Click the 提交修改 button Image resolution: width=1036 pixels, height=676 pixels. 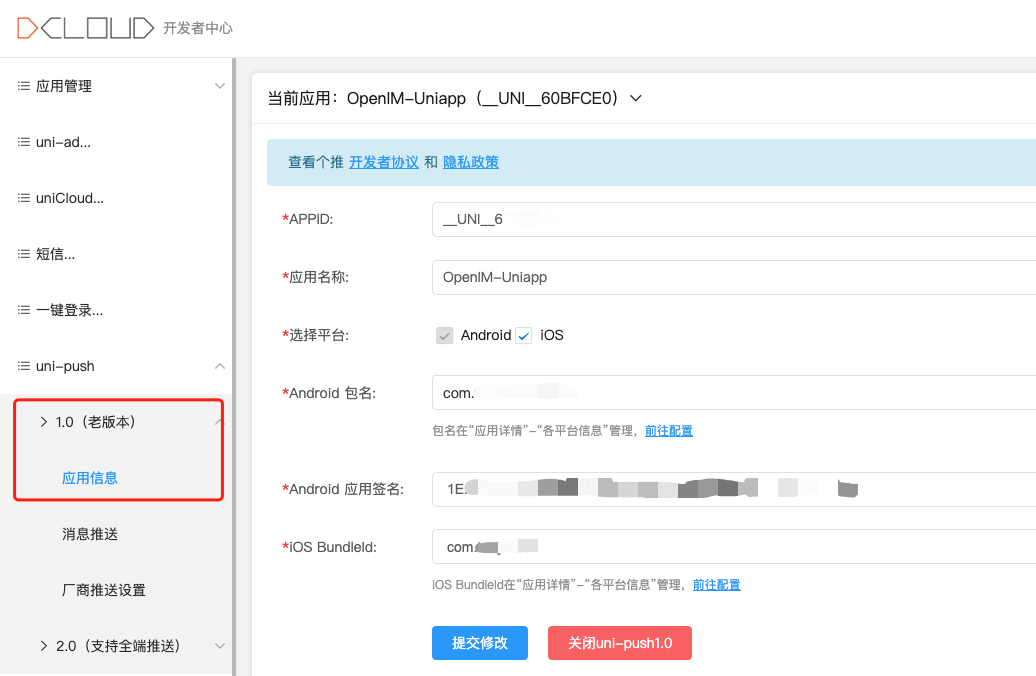pos(480,643)
